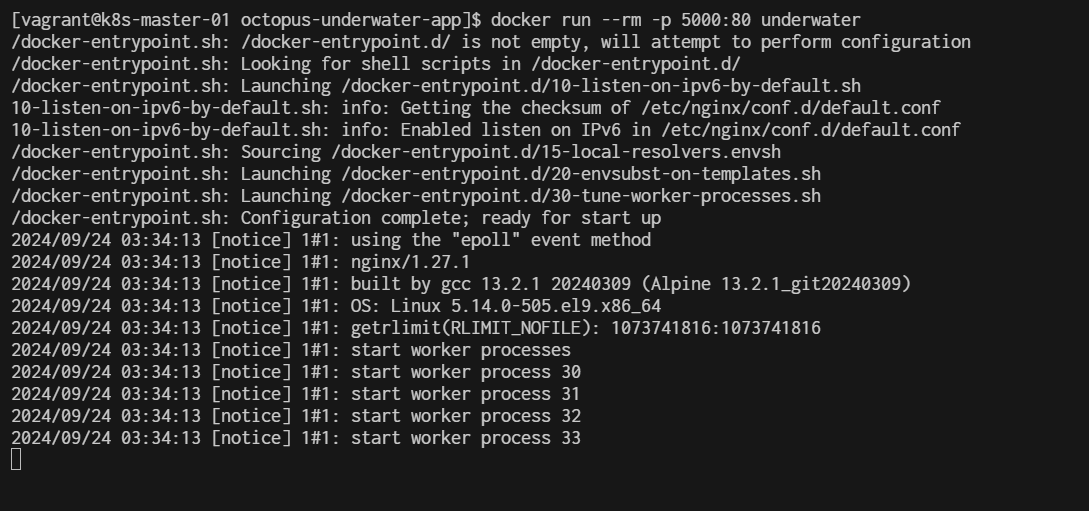Click the shell prompt 'vagrant@k8s-master-01'
1089x511 pixels.
tap(124, 20)
